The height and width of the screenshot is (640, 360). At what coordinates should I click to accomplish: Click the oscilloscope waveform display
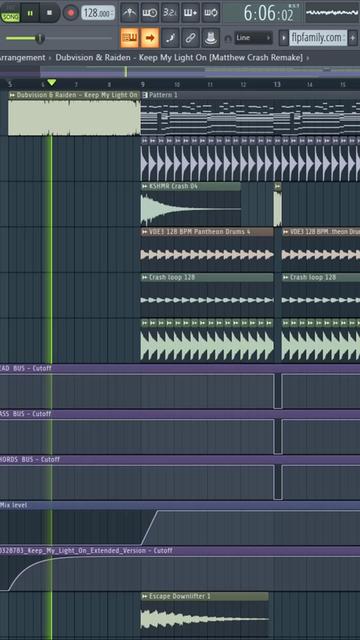(332, 13)
